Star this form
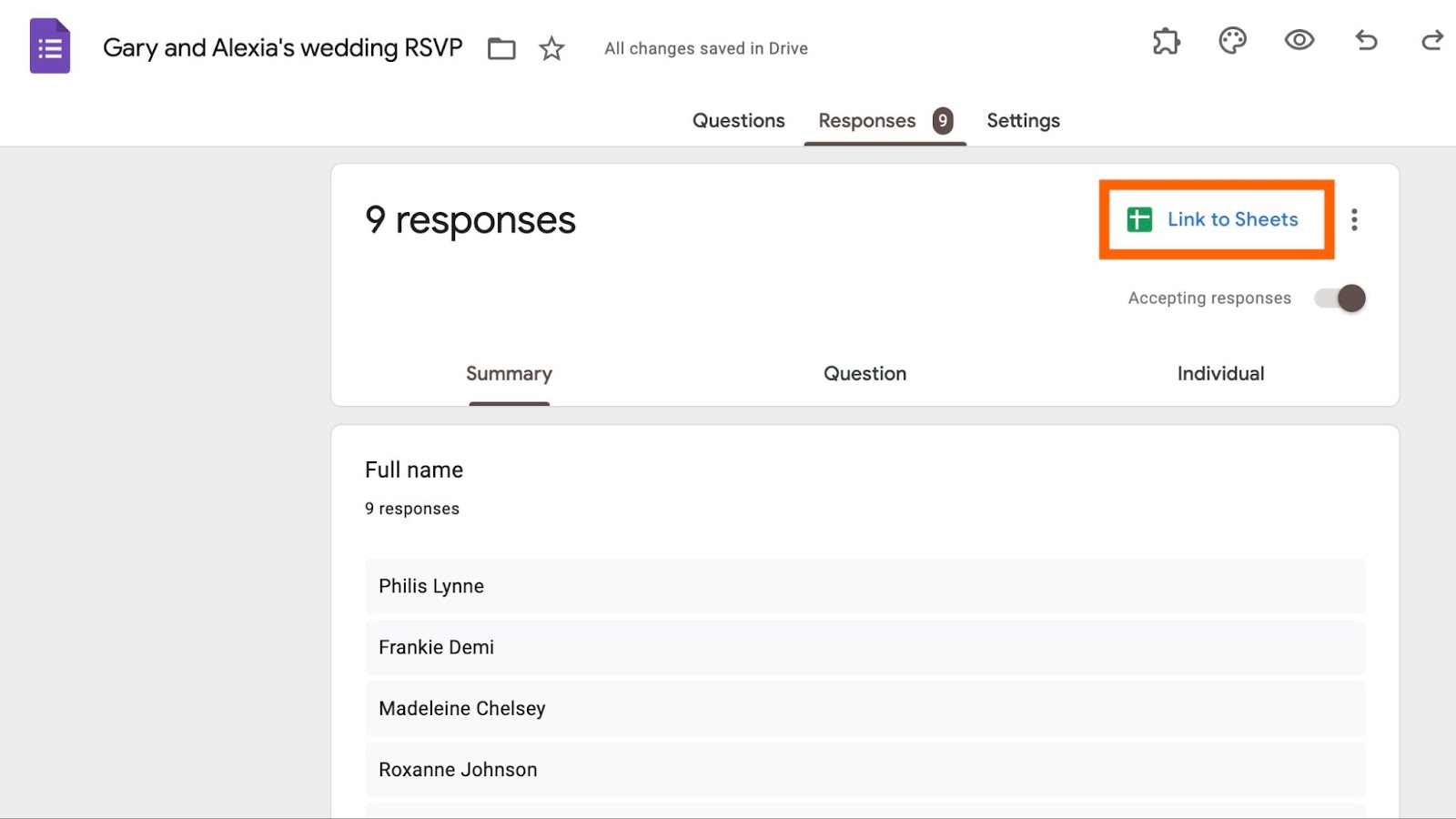This screenshot has height=819, width=1456. click(551, 48)
